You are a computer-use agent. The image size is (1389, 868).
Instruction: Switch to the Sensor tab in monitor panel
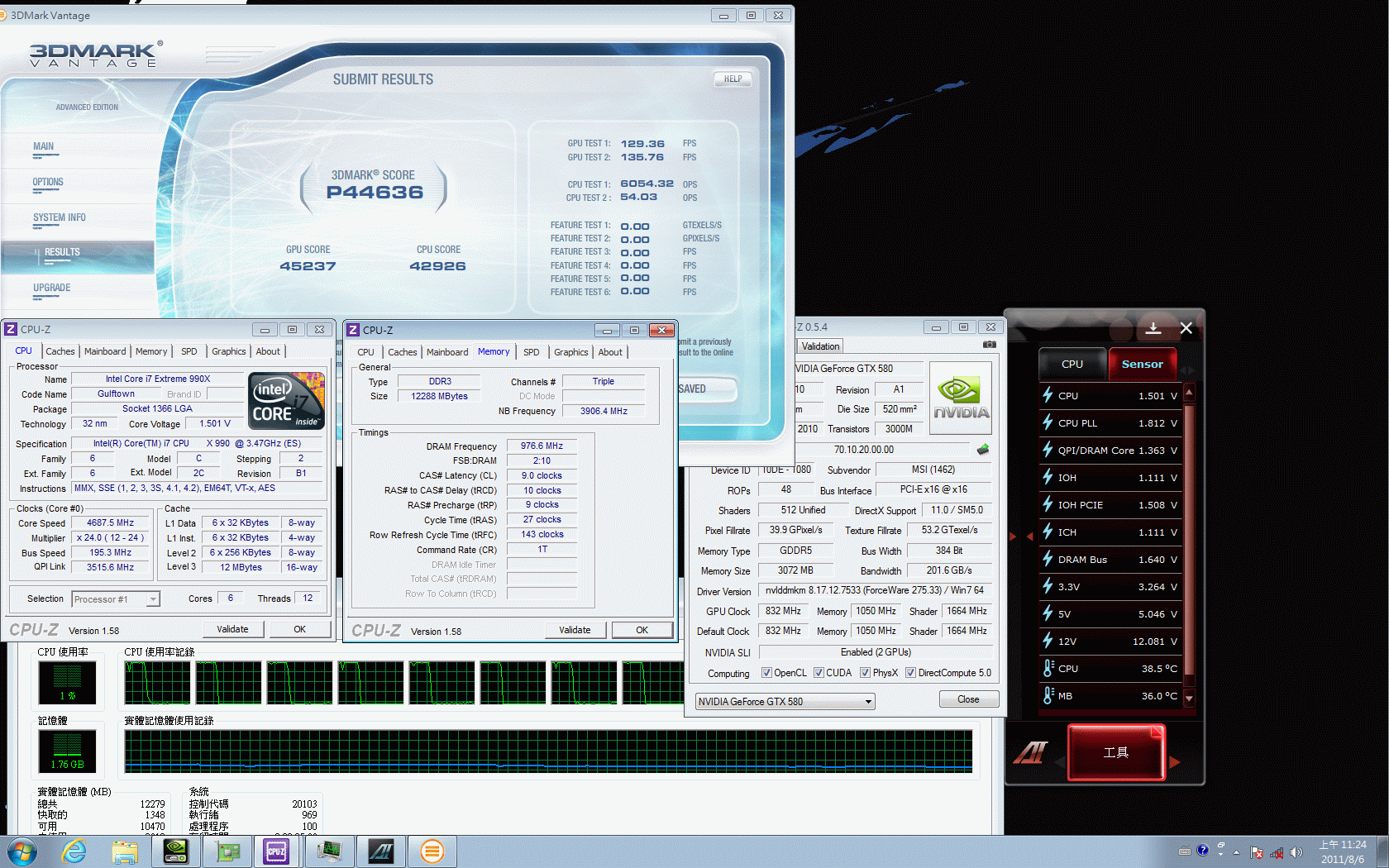click(1142, 365)
